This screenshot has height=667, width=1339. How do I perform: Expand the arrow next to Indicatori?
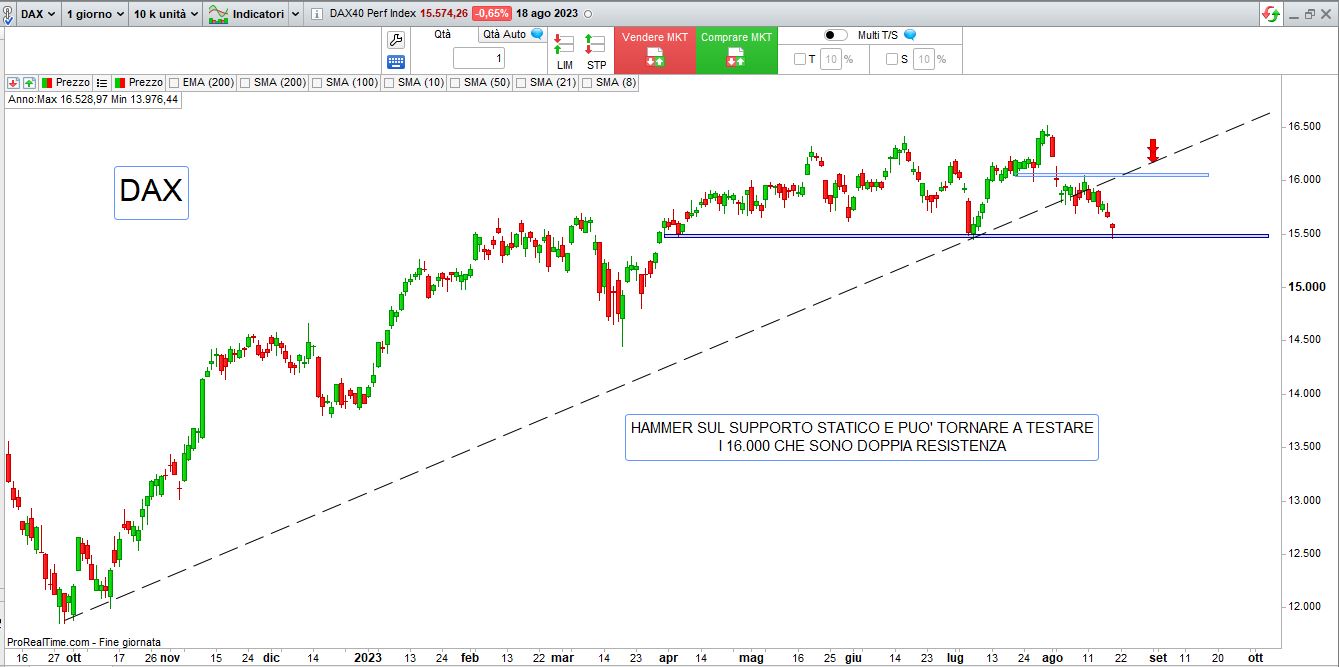point(295,14)
